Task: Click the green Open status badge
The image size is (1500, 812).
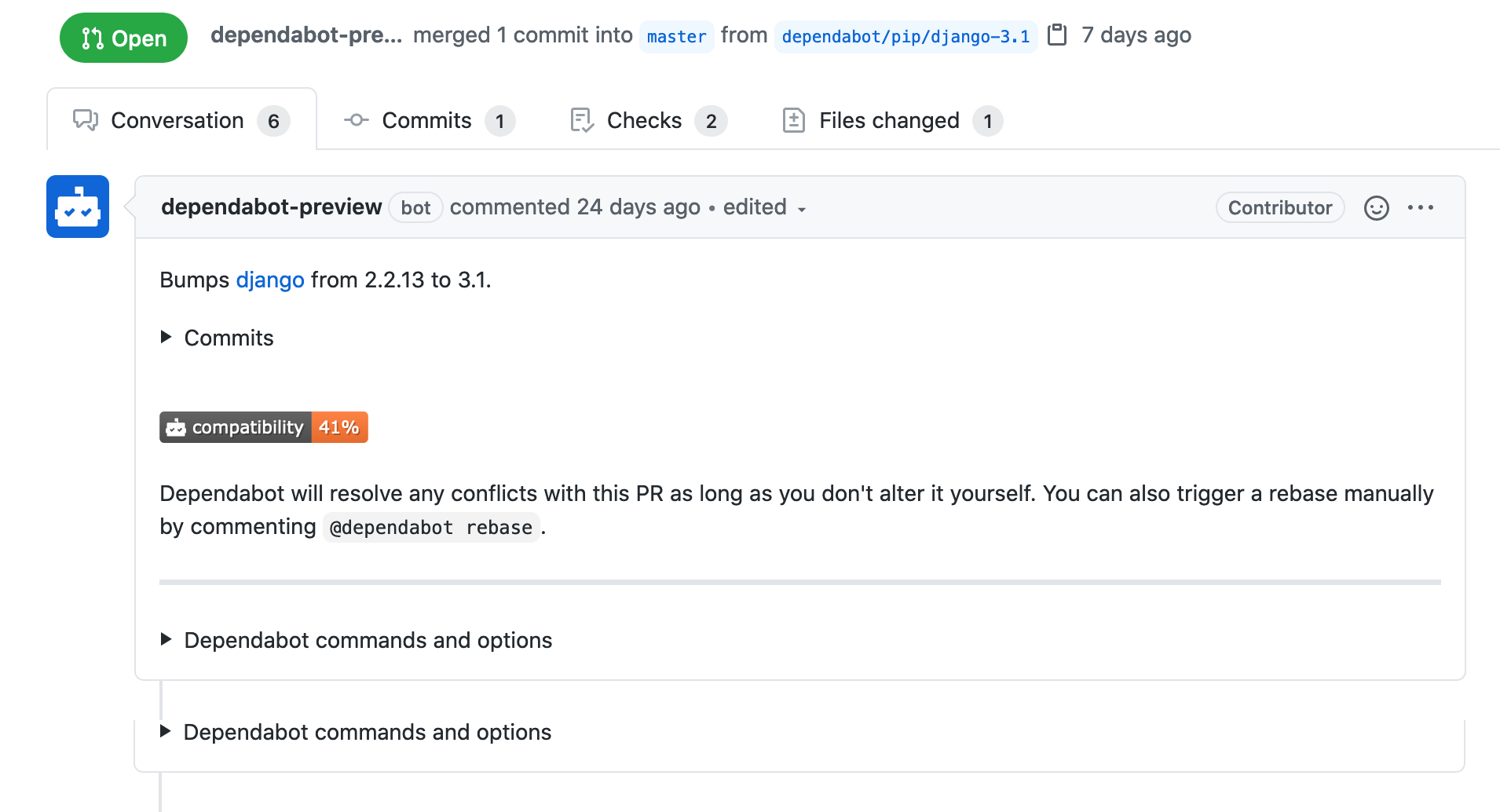Action: 123,38
